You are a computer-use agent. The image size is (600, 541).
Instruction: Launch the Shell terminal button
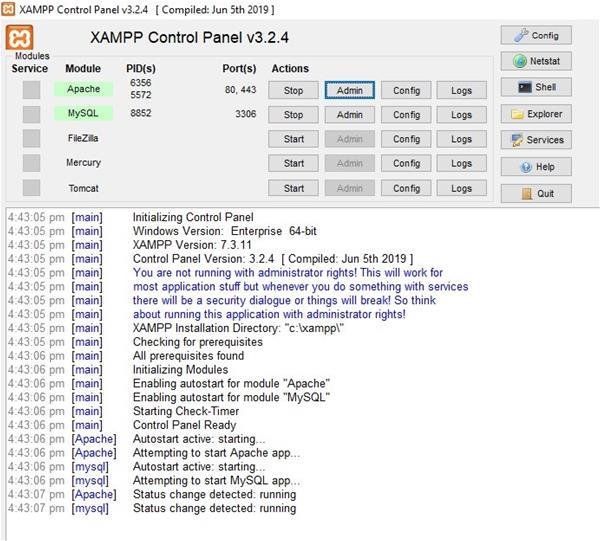[x=536, y=87]
